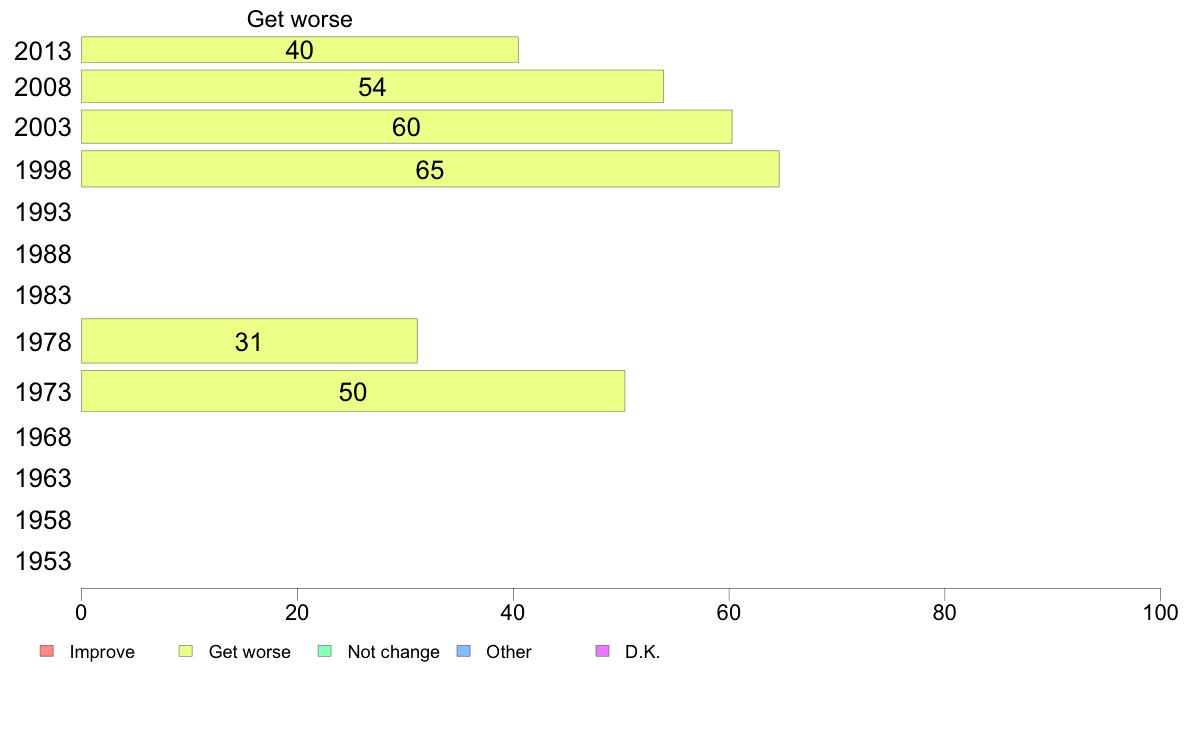The height and width of the screenshot is (736, 1188).
Task: Toggle the D.K. legend label
Action: pos(642,652)
